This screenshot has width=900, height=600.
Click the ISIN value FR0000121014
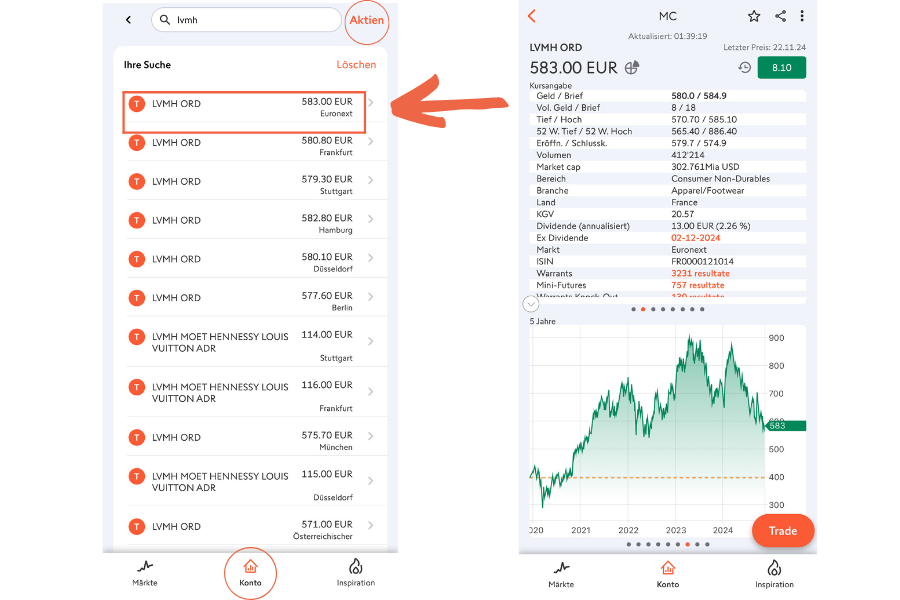pos(702,261)
